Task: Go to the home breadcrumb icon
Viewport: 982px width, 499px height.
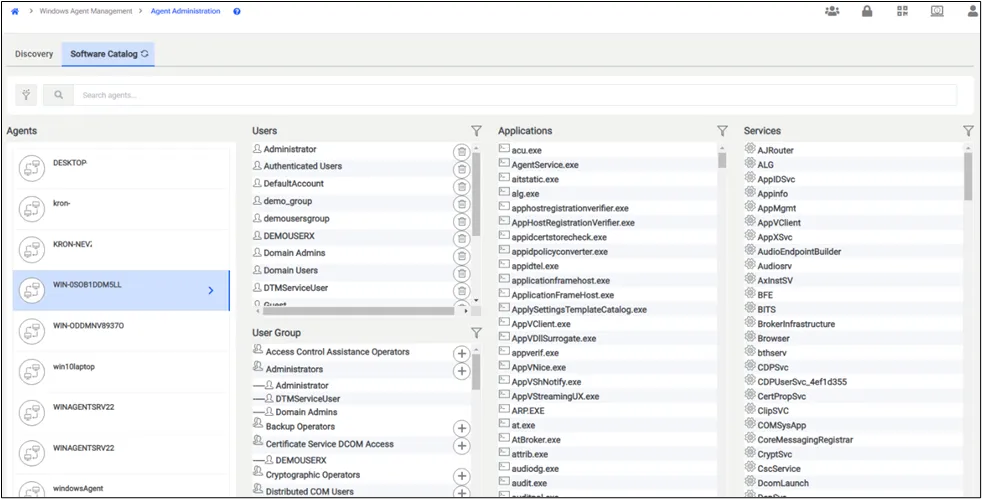Action: pyautogui.click(x=15, y=11)
